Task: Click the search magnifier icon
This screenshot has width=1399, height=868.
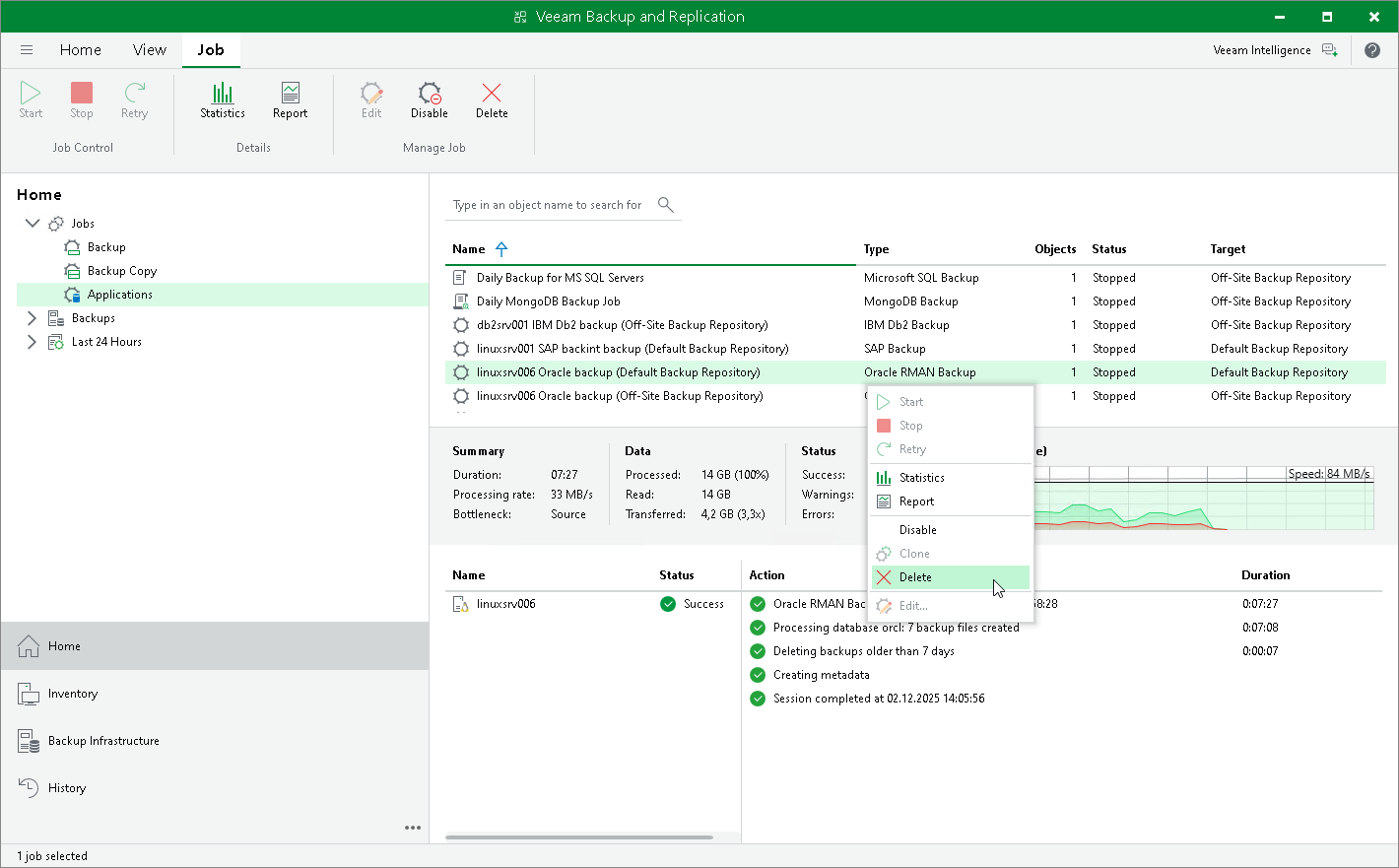Action: tap(666, 204)
